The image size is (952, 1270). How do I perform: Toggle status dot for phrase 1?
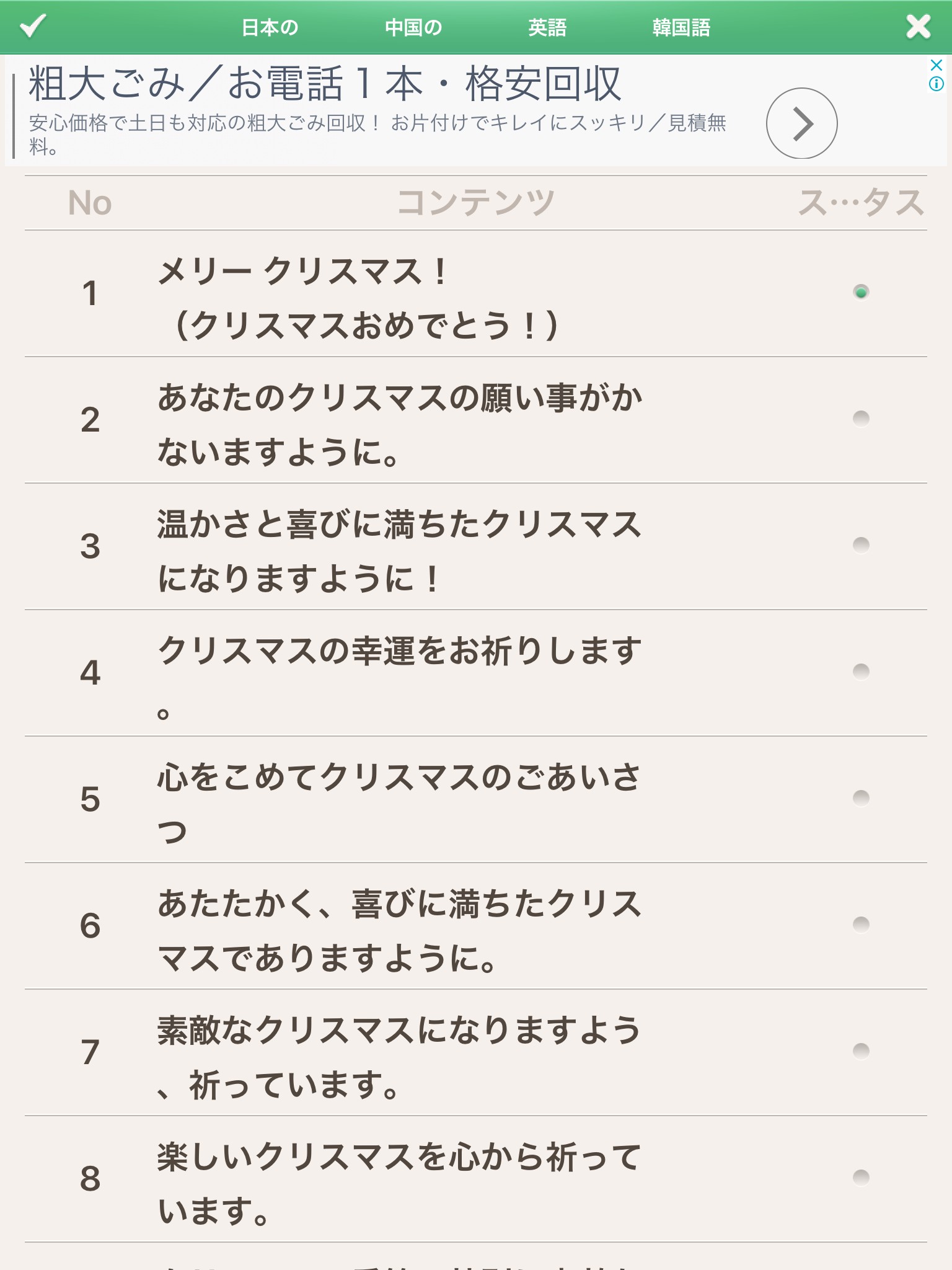[x=861, y=292]
